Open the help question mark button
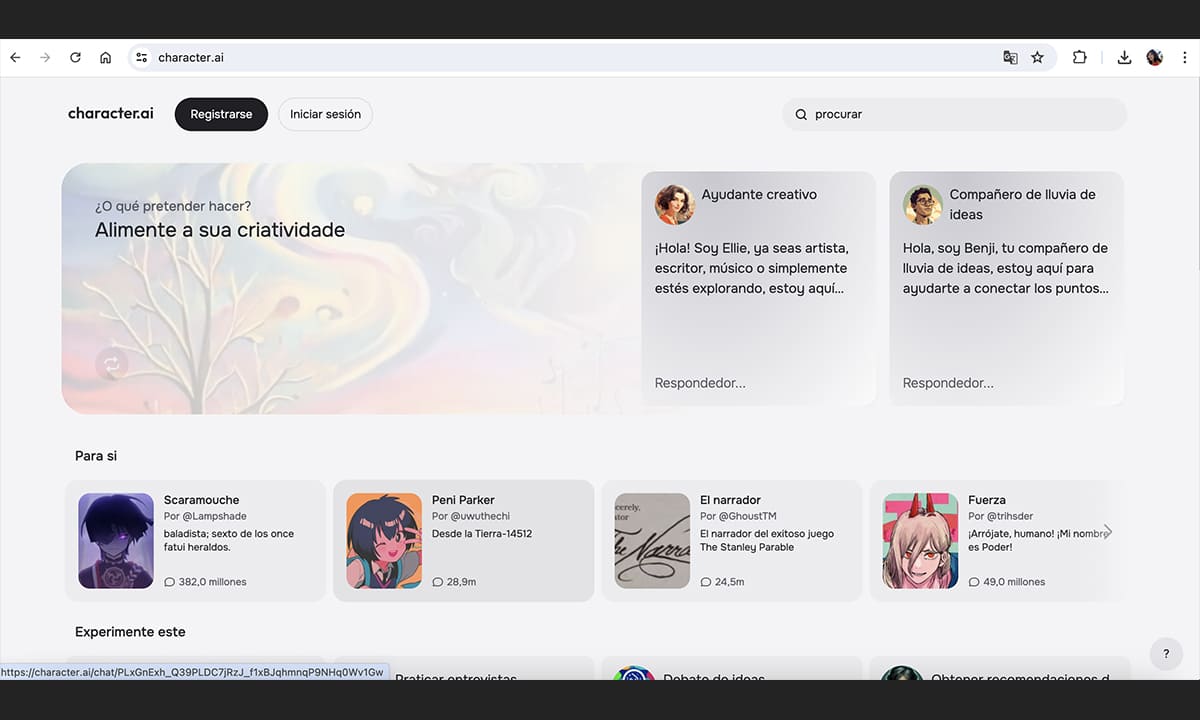The image size is (1200, 720). click(x=1166, y=654)
